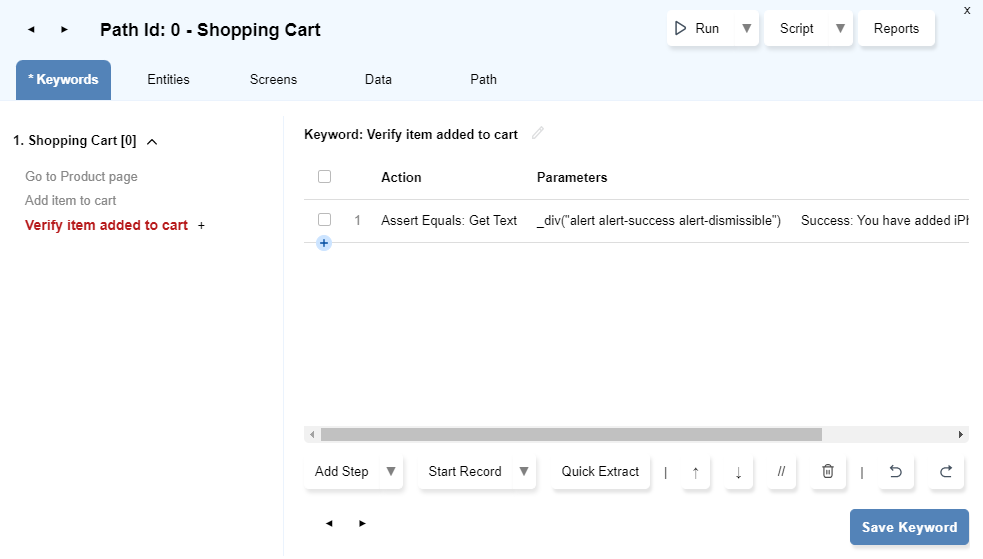Click the move step up arrow
The height and width of the screenshot is (559, 983).
click(695, 472)
